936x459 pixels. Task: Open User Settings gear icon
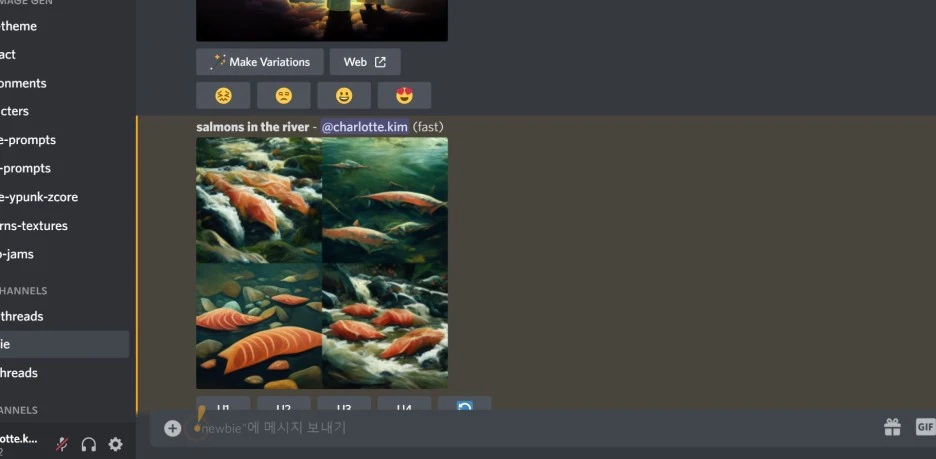pyautogui.click(x=115, y=444)
